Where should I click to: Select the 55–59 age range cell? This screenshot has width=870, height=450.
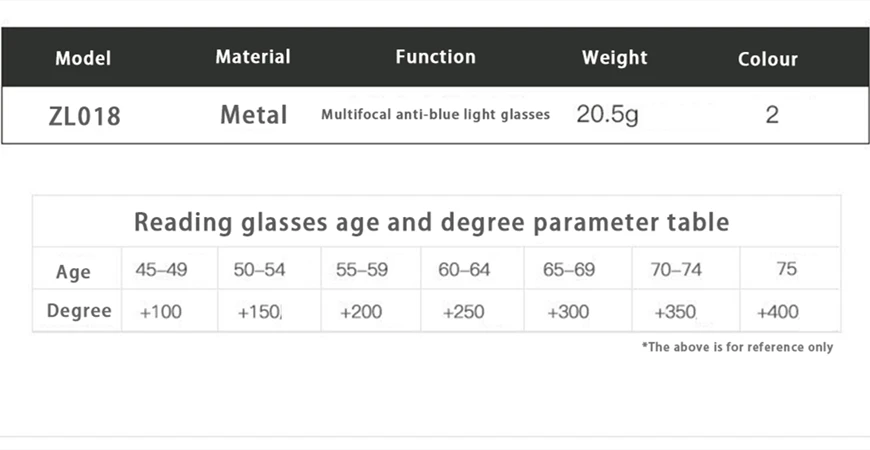(362, 270)
